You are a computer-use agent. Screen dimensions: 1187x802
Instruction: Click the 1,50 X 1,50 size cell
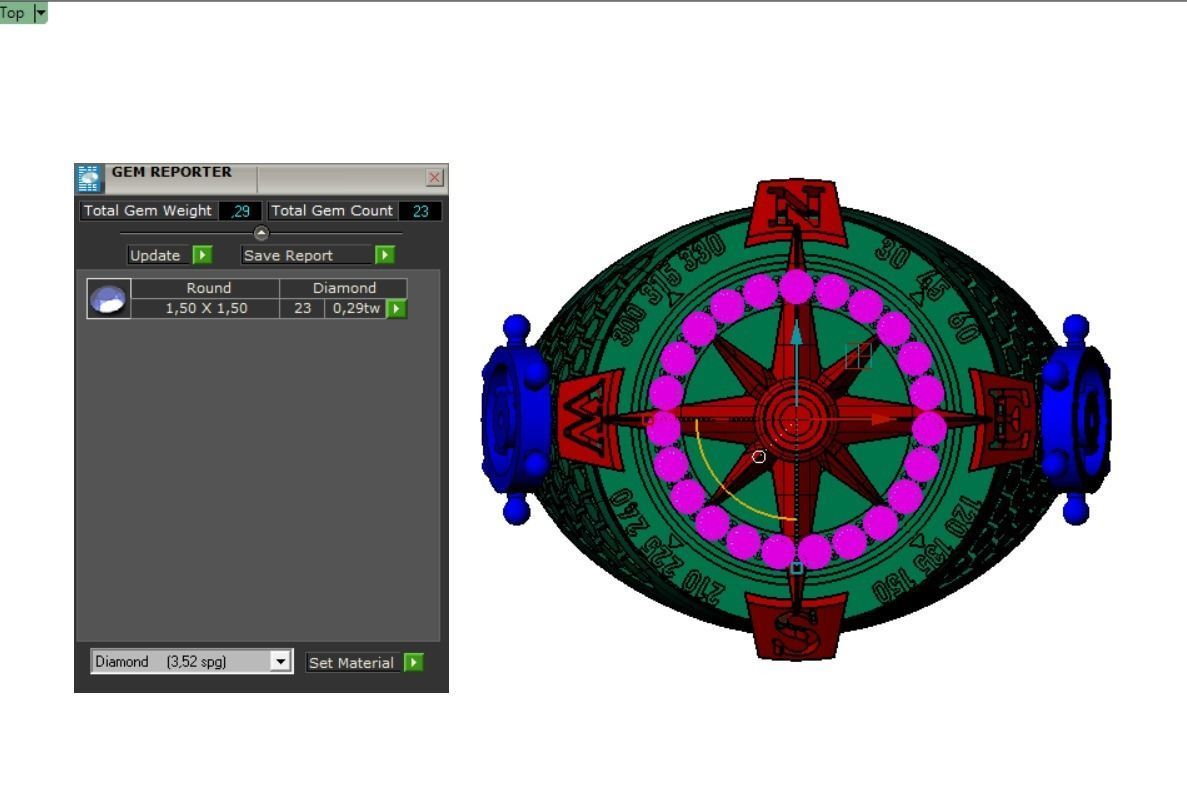point(206,308)
